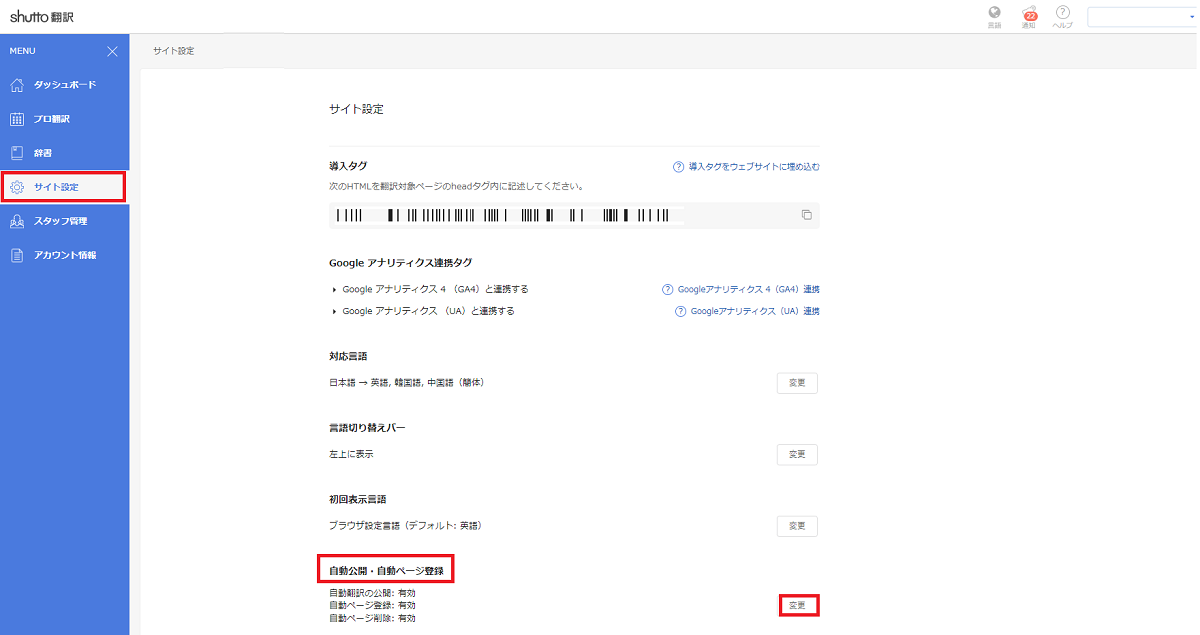Click the プロ翻訳 grid icon

pos(17,119)
